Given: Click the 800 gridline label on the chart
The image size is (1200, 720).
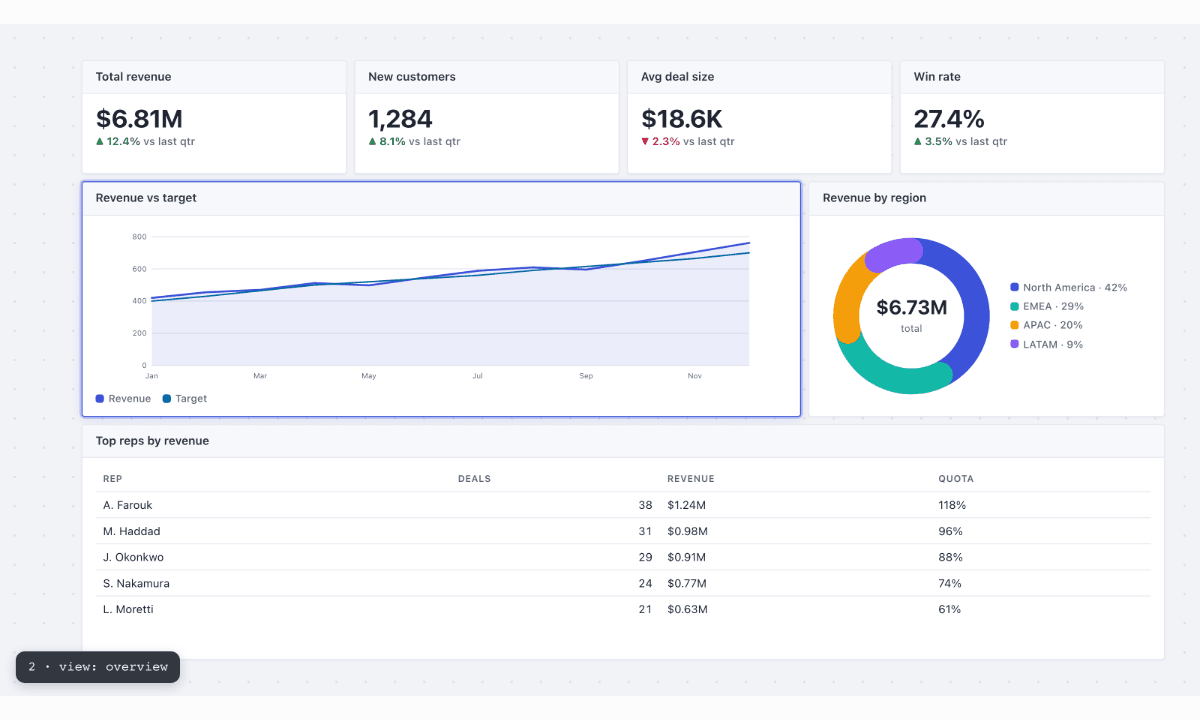Looking at the screenshot, I should coord(139,237).
